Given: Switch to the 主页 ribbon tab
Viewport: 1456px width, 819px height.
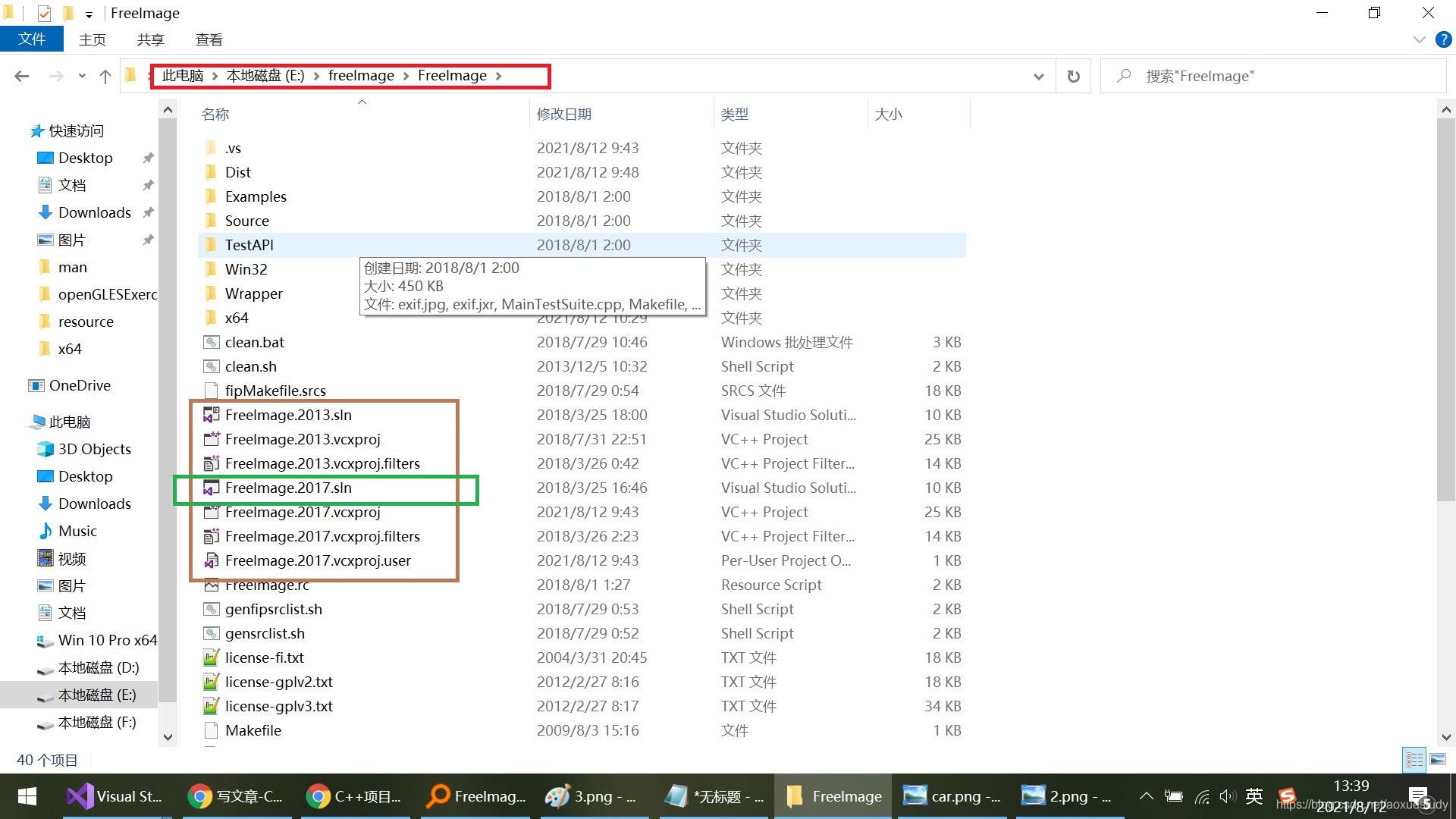Looking at the screenshot, I should coord(93,39).
